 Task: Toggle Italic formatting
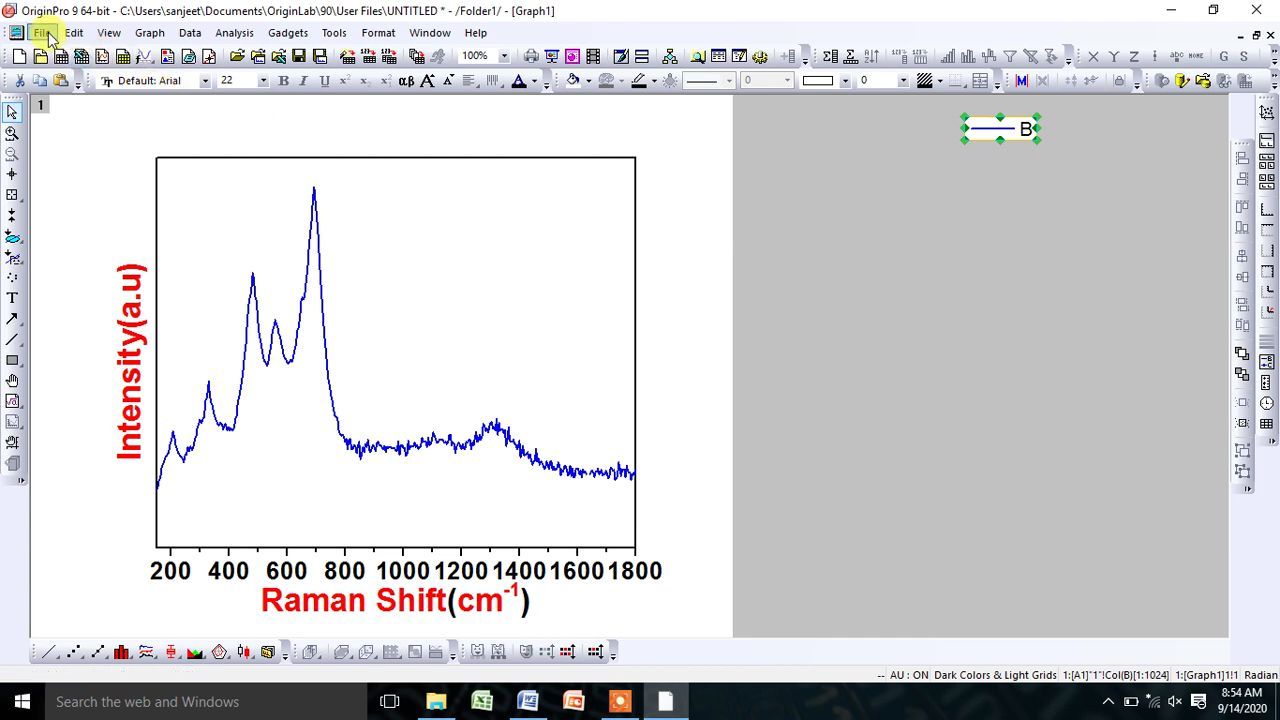pos(304,81)
